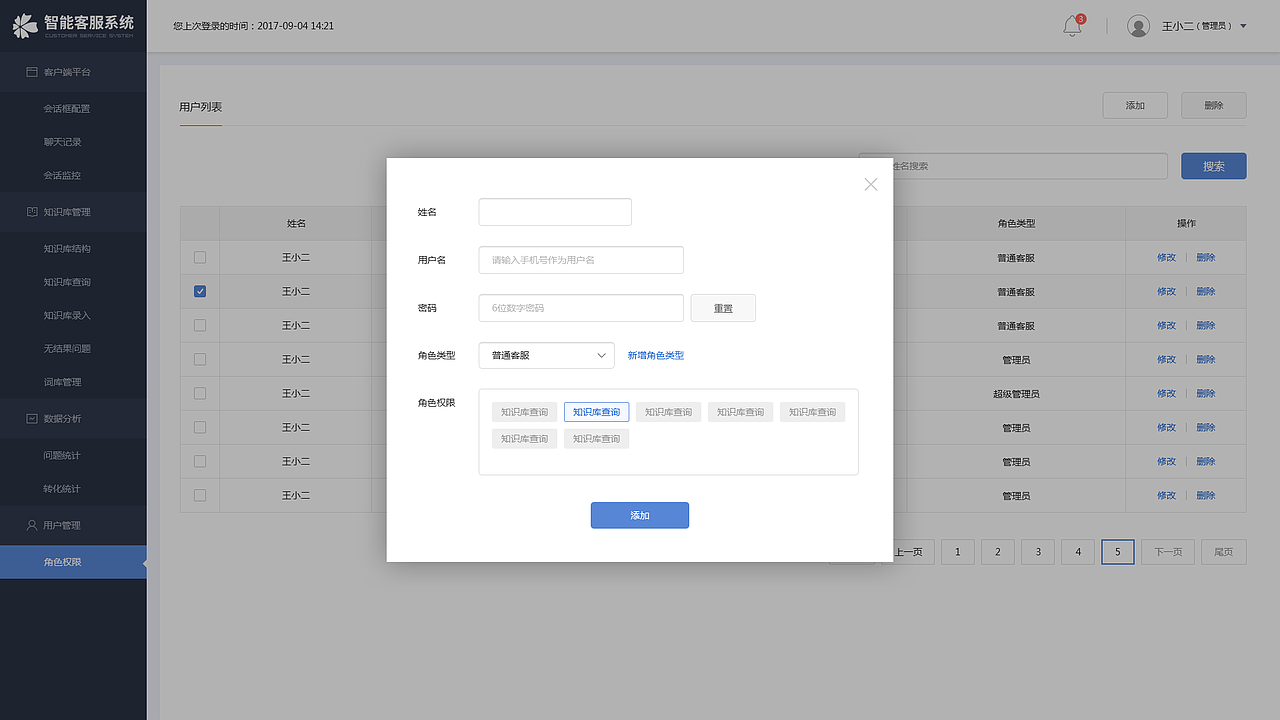Click the 重置 button beside password field
1280x720 pixels.
pyautogui.click(x=723, y=308)
